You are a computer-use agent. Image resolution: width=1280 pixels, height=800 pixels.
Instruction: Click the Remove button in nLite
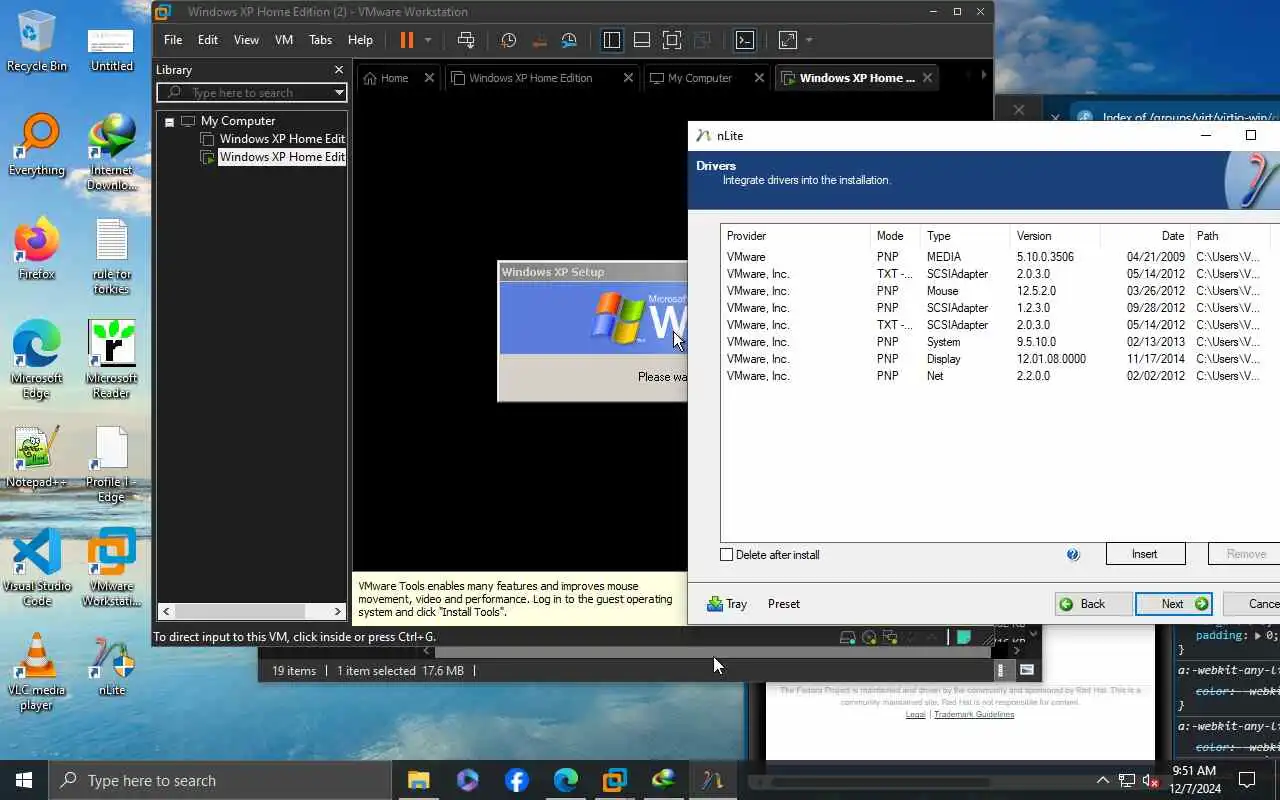click(1245, 554)
